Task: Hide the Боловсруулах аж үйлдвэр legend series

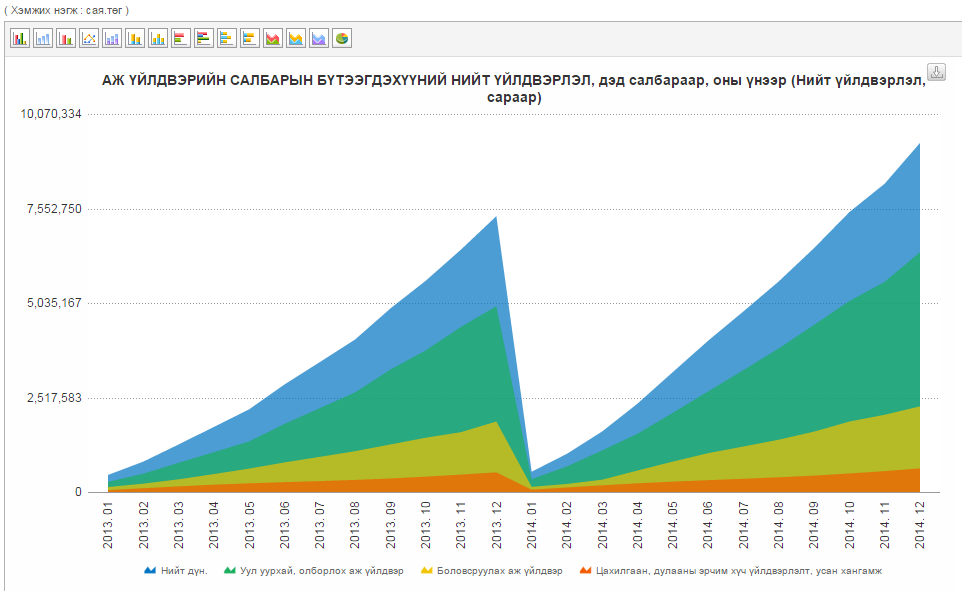Action: point(491,571)
